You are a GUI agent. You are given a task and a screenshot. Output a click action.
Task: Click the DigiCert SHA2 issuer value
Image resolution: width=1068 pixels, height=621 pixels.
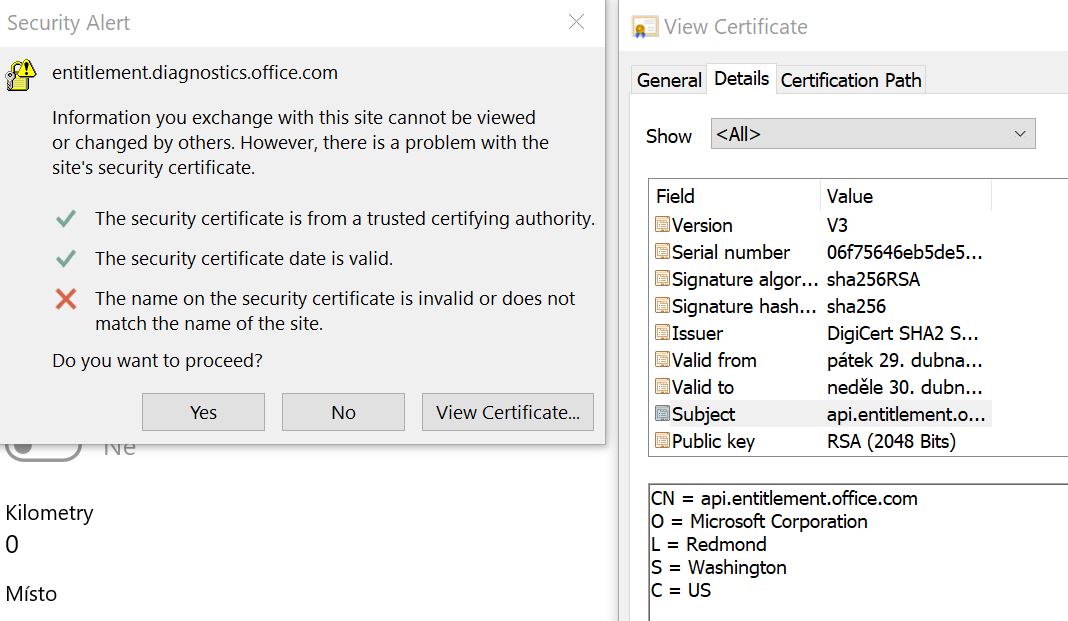(x=902, y=333)
